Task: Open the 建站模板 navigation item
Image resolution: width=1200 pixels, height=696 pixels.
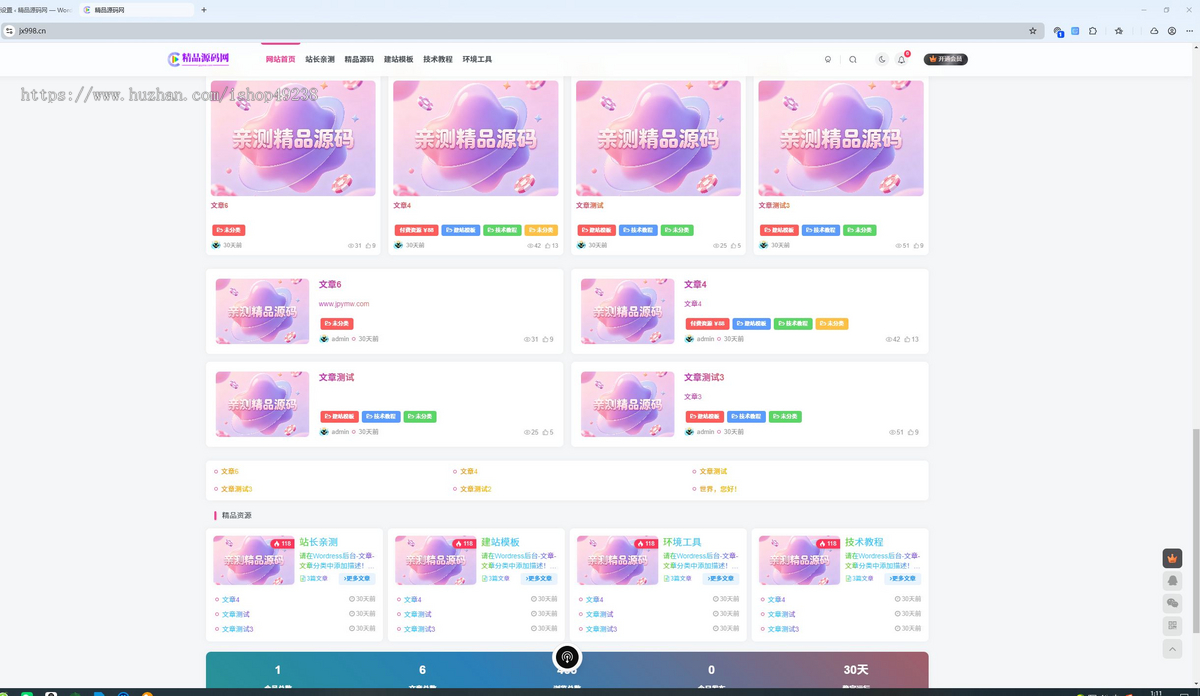Action: [x=399, y=59]
